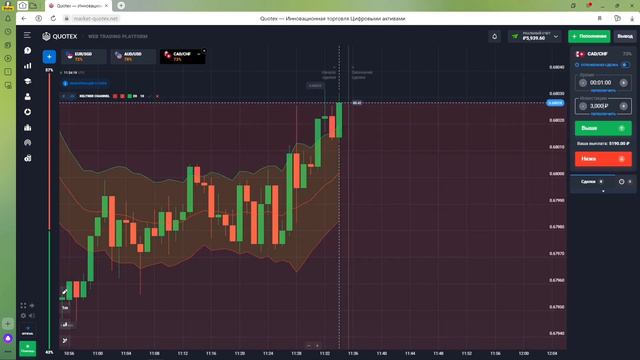Viewport: 640px width, 360px height.
Task: Click the CAD/CHF asset selector in trade panel
Action: coord(603,54)
